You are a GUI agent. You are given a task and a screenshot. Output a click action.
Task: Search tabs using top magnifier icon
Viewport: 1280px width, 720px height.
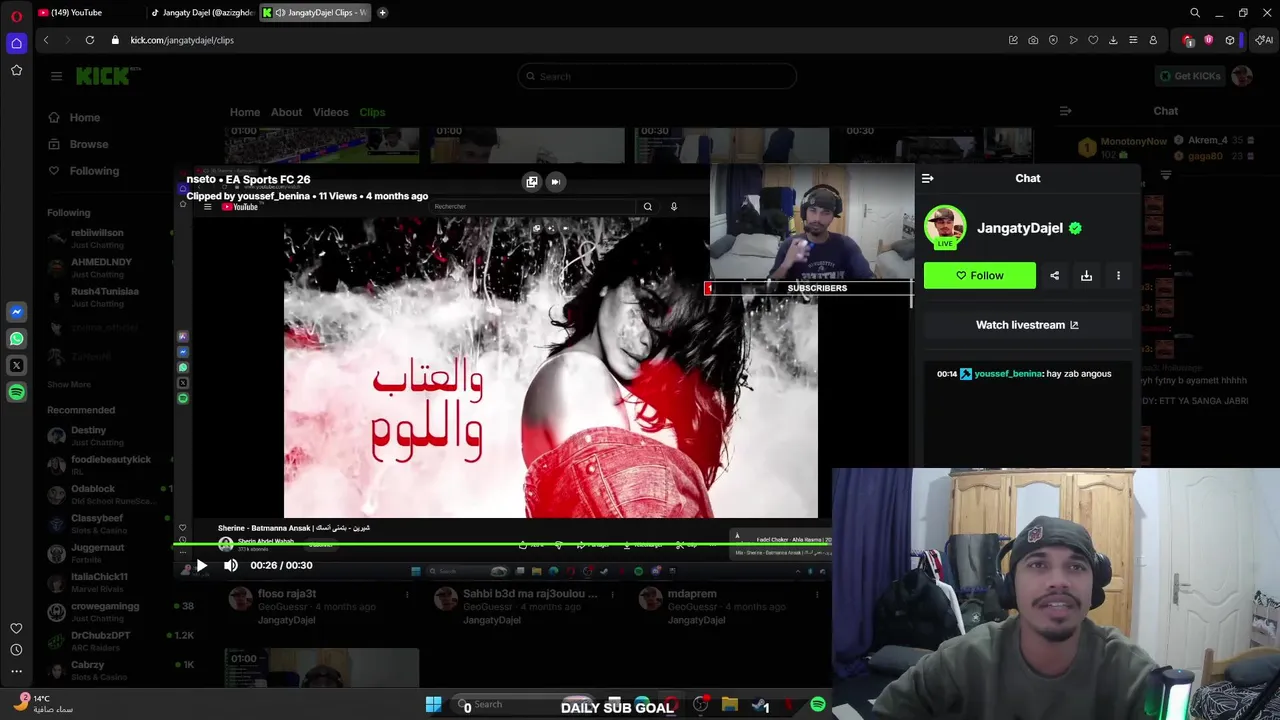coord(1194,13)
